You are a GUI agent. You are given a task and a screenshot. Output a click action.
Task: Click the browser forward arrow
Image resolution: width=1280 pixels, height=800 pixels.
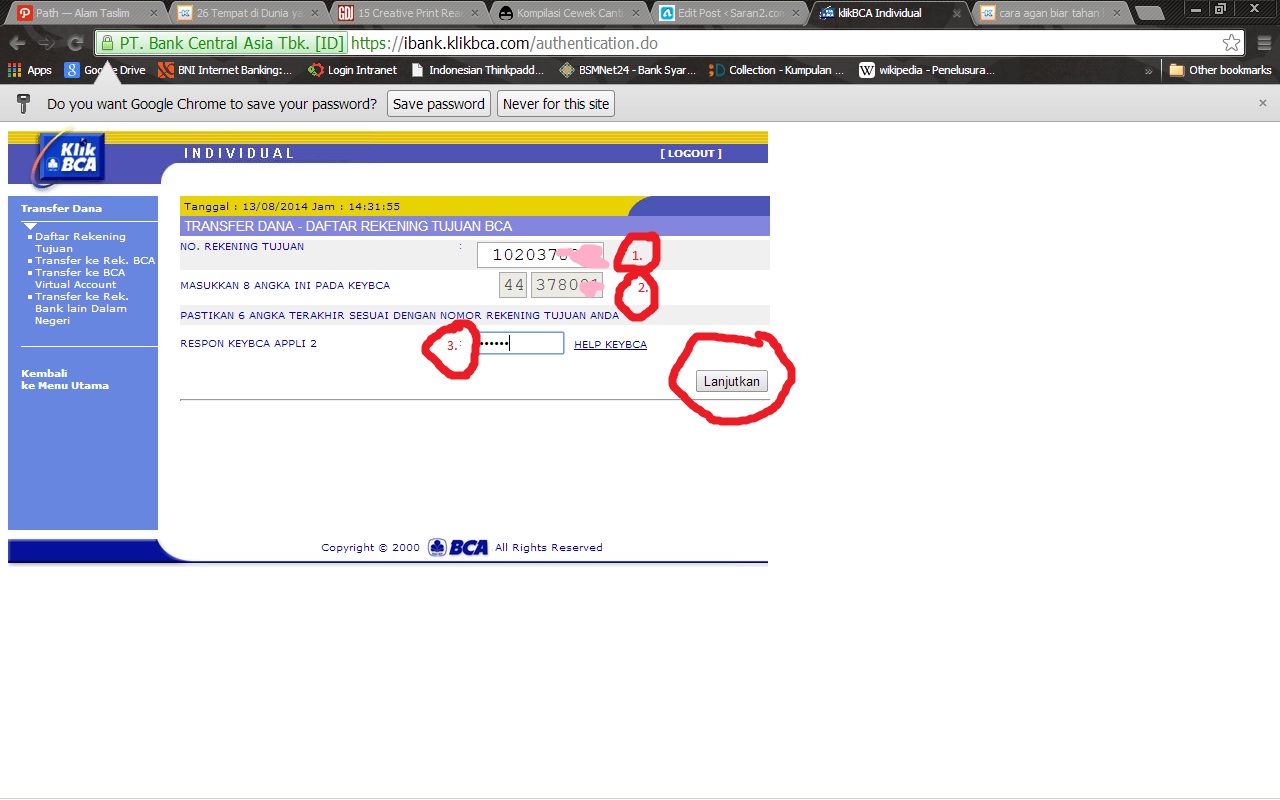(46, 43)
